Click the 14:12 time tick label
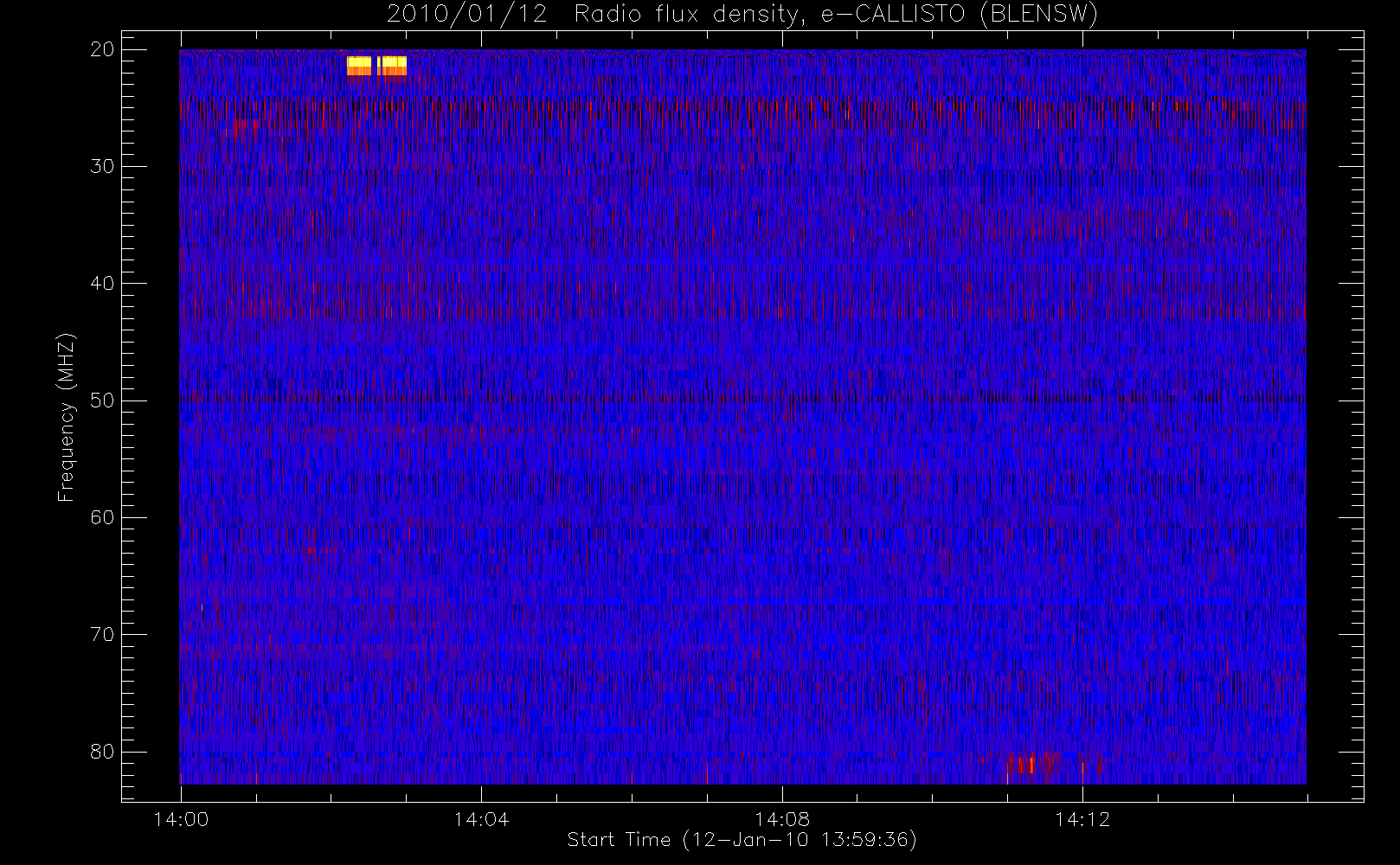The height and width of the screenshot is (865, 1400). point(1082,819)
